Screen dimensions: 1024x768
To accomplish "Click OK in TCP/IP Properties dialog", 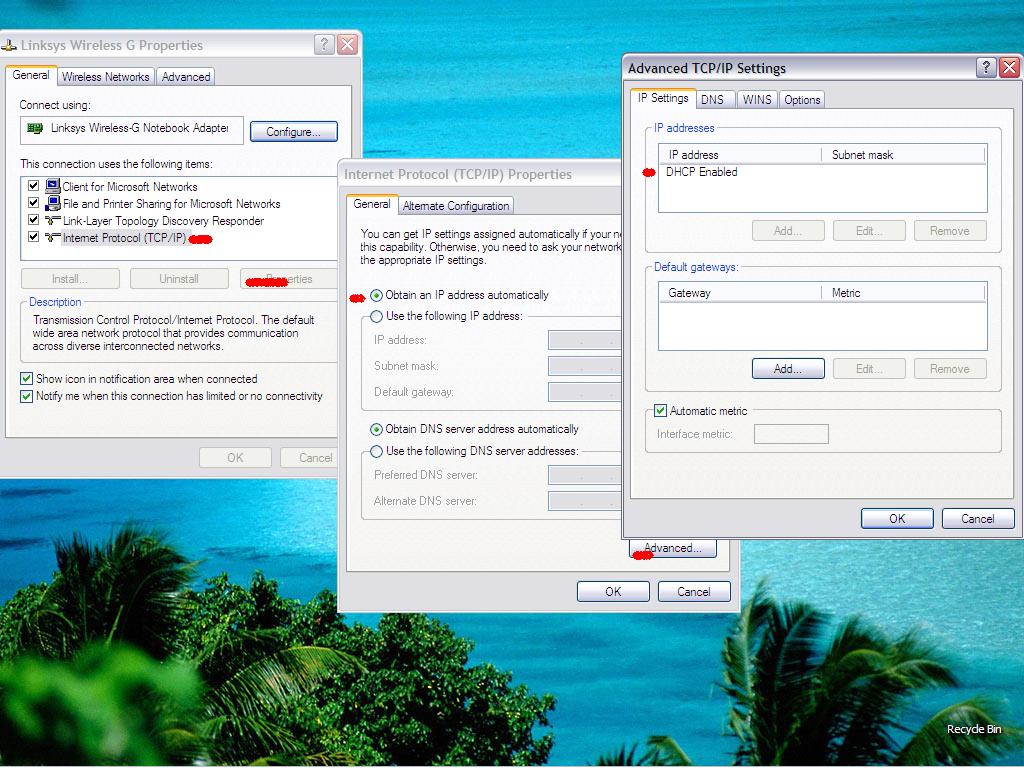I will 613,592.
